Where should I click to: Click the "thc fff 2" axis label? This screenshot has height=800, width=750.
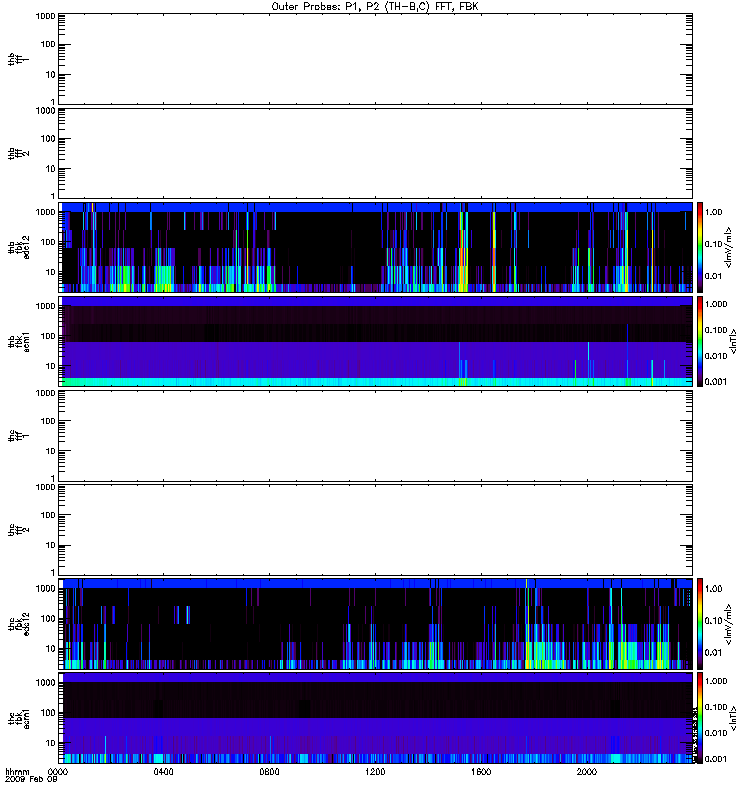[18, 530]
